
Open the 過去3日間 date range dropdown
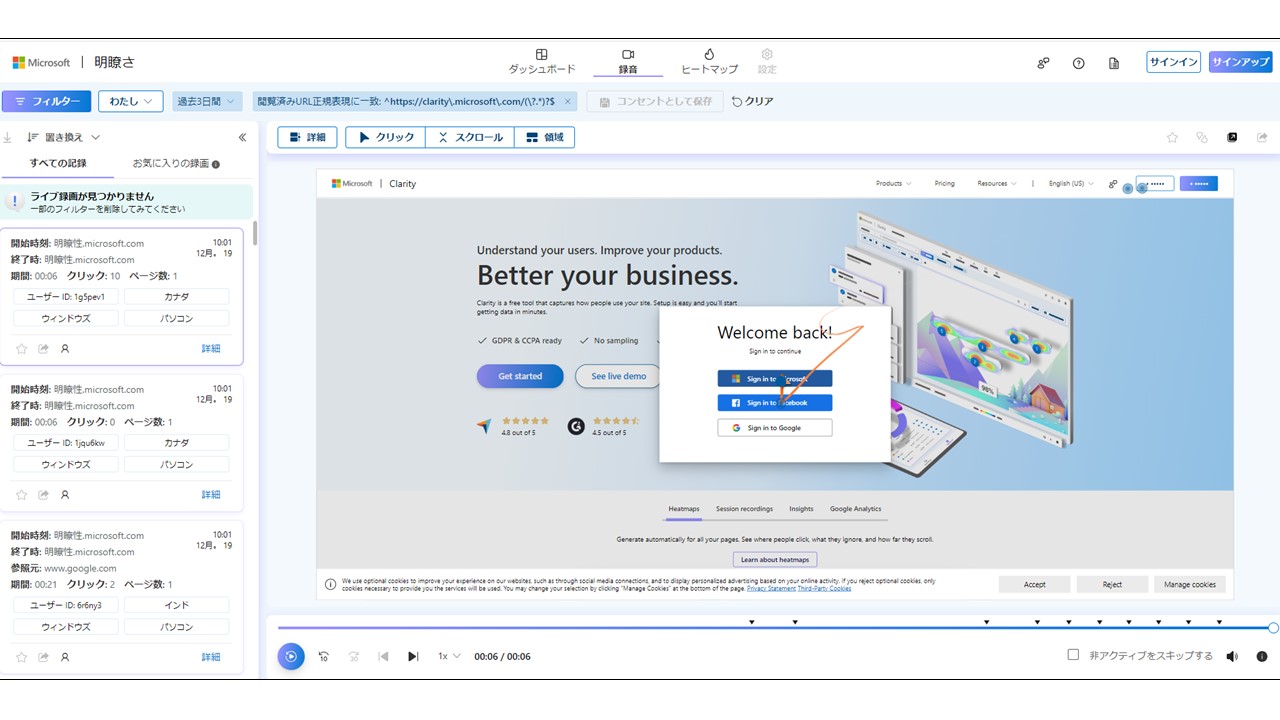click(207, 101)
